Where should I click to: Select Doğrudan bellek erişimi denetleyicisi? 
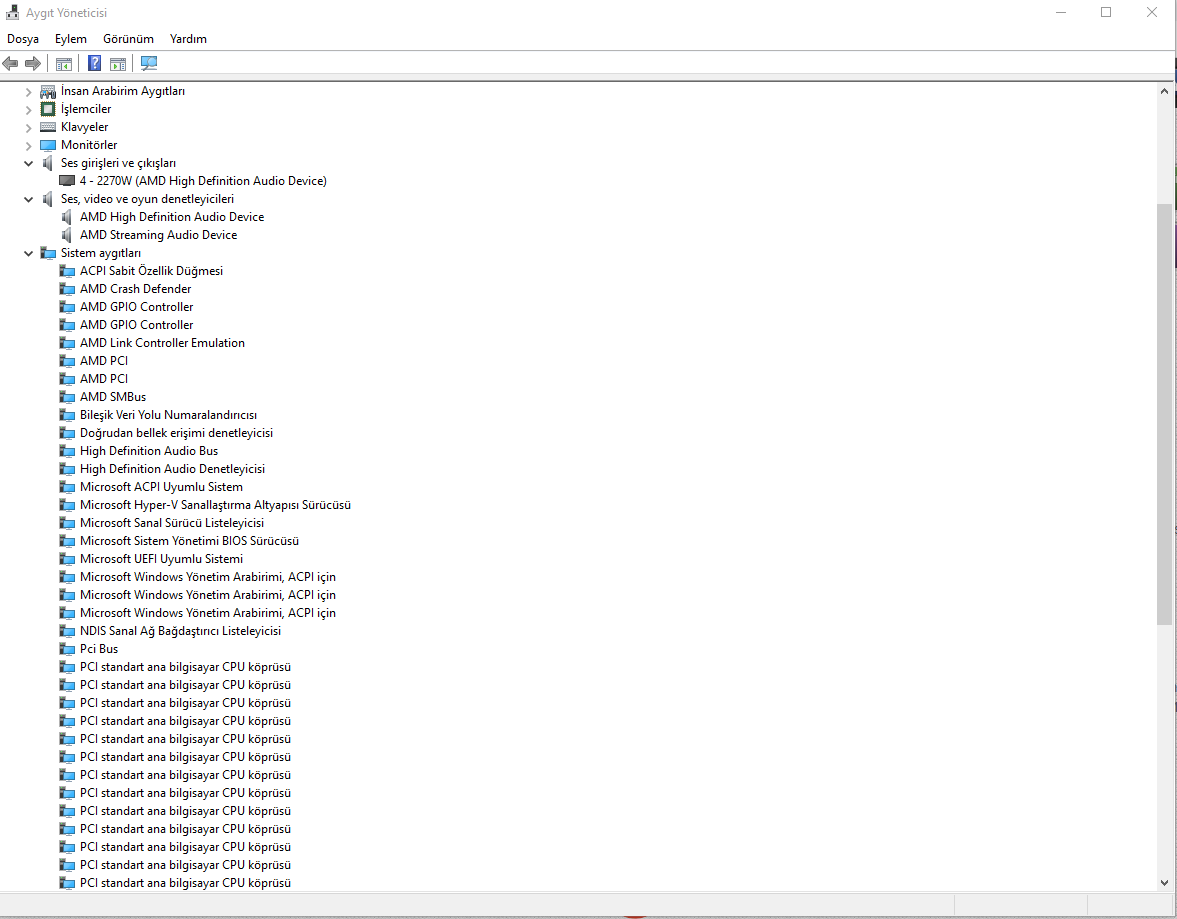[176, 433]
